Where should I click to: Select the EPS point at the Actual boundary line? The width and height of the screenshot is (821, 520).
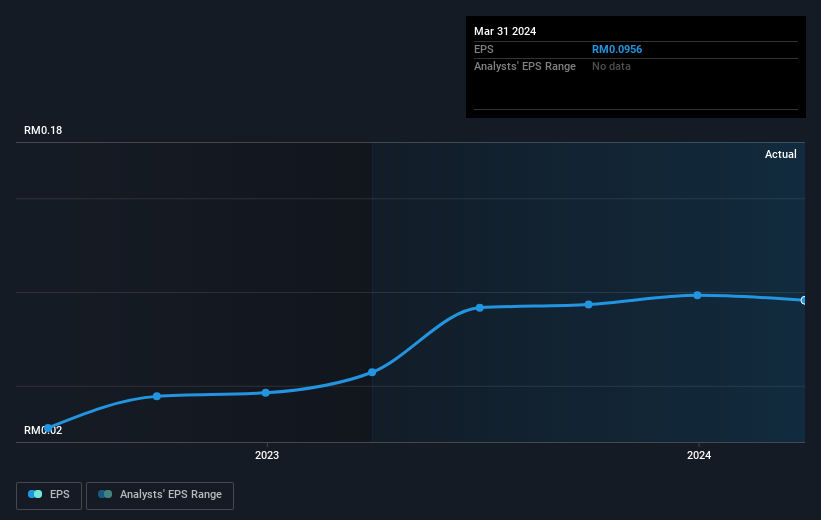pyautogui.click(x=372, y=372)
